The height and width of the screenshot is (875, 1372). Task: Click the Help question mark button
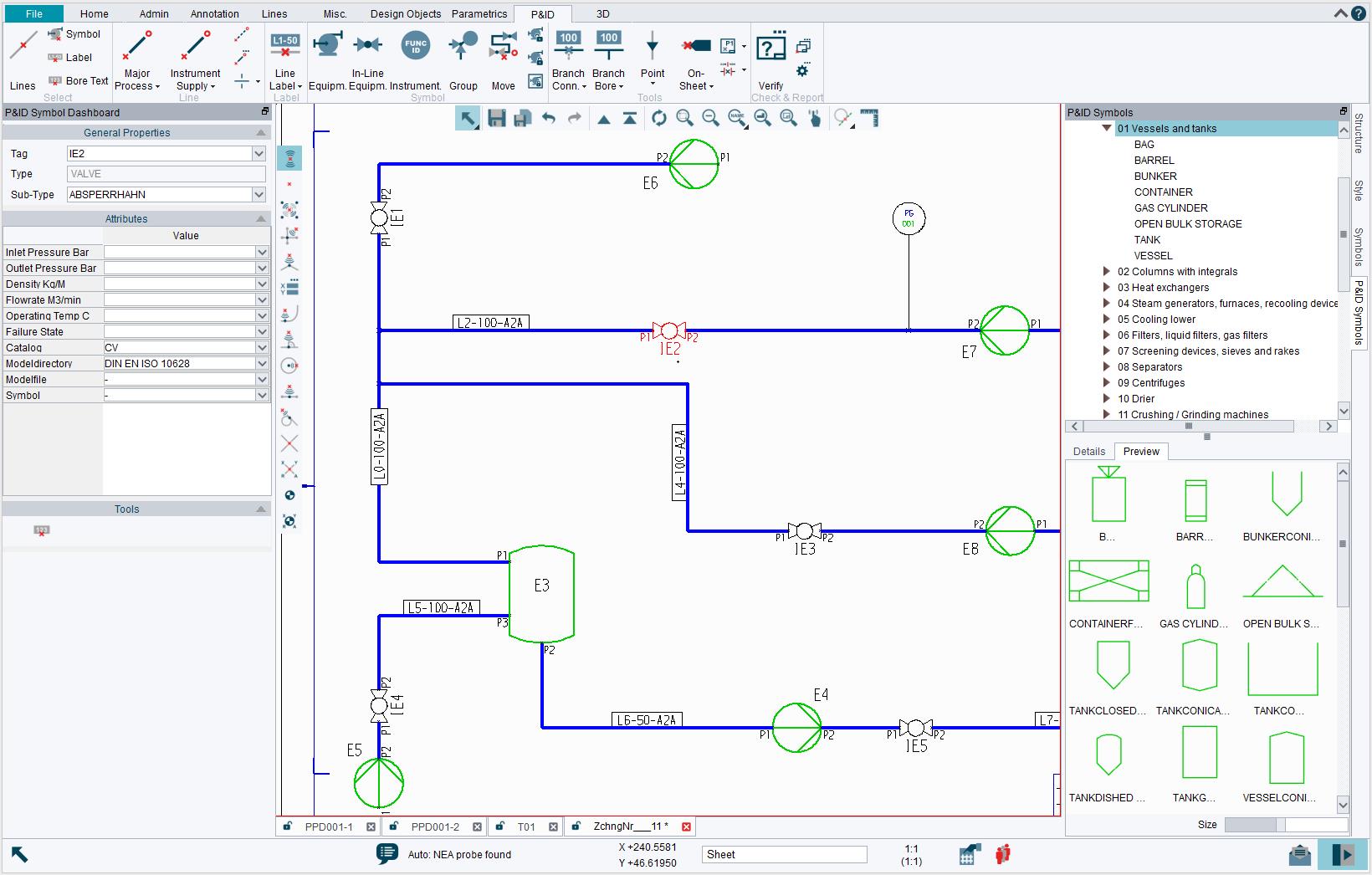1358,13
